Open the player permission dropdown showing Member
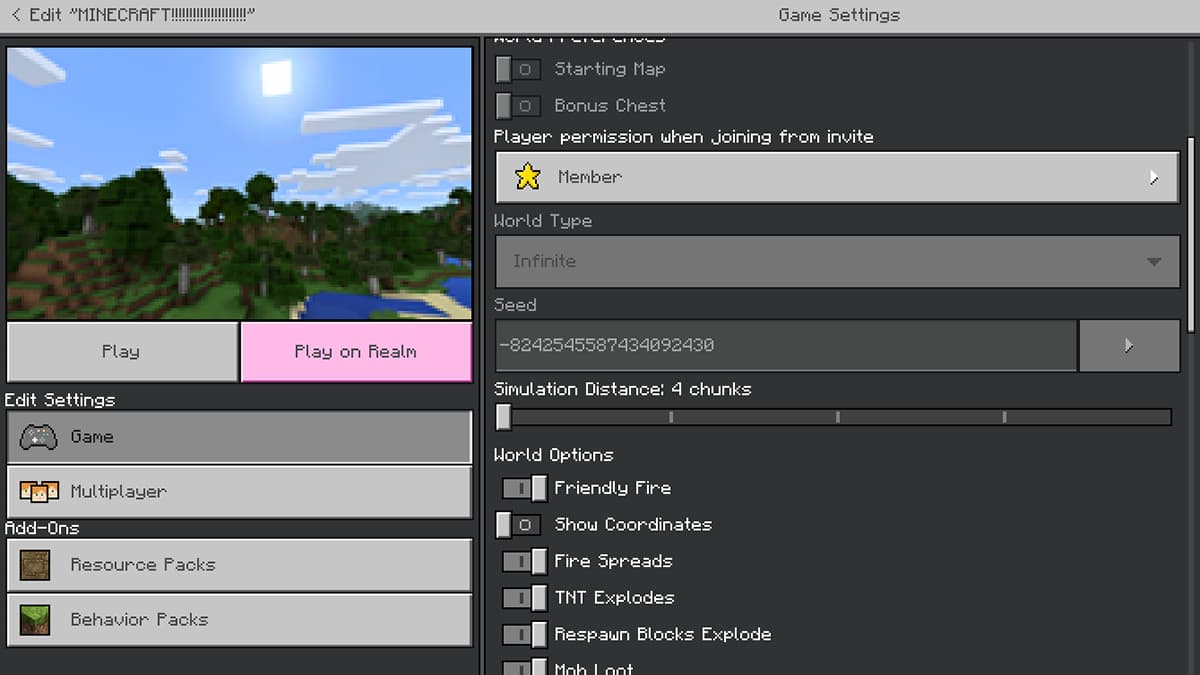The image size is (1200, 675). (x=837, y=177)
